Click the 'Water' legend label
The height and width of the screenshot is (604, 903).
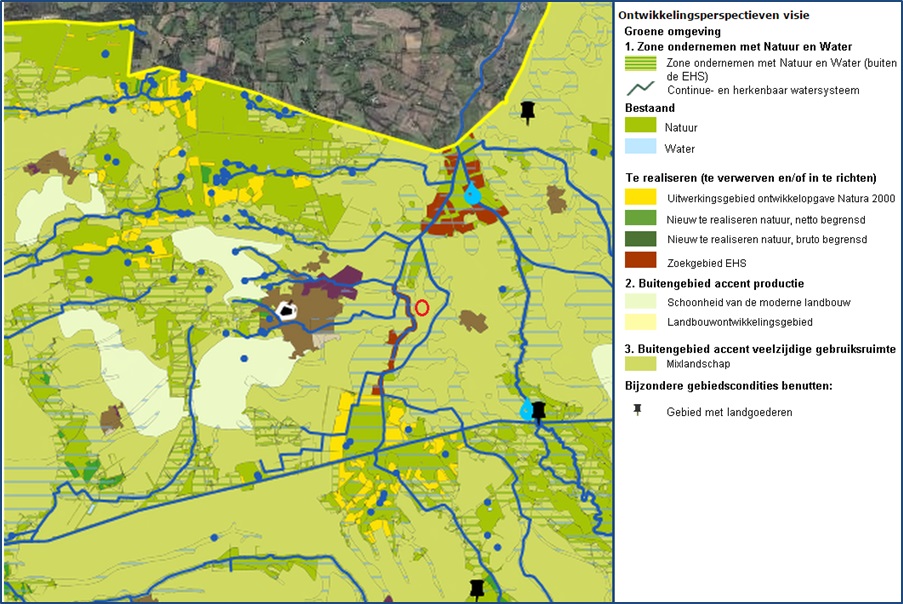pos(680,149)
